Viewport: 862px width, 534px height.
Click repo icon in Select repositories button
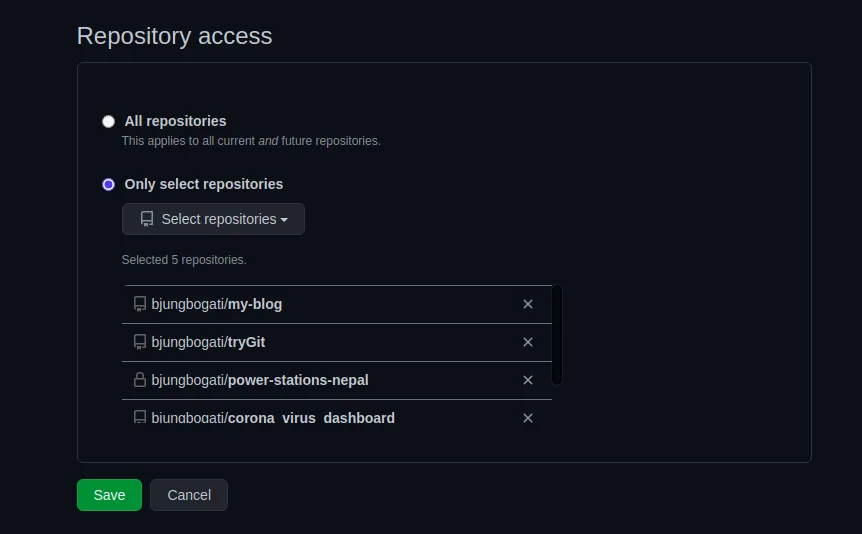pyautogui.click(x=147, y=219)
